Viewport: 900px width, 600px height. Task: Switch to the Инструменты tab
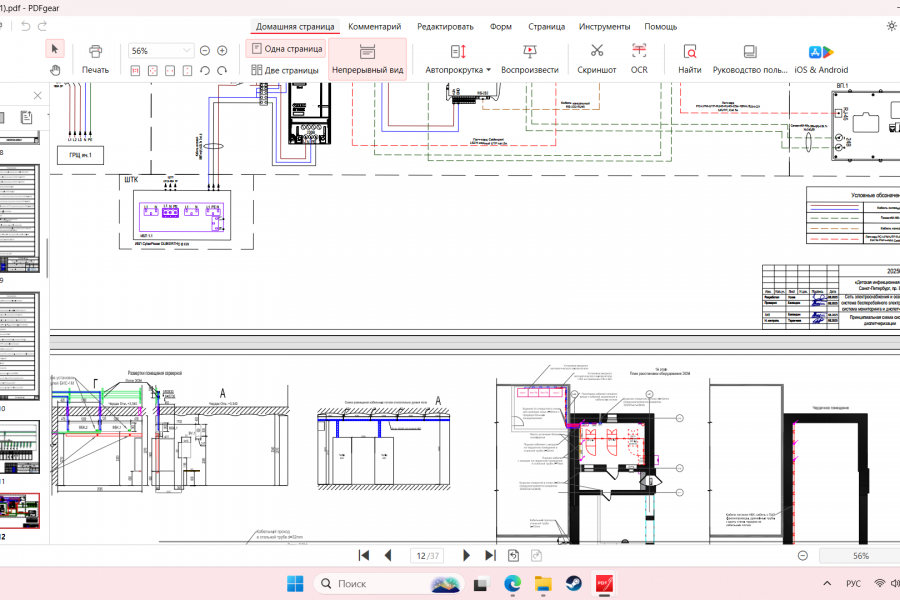[604, 26]
